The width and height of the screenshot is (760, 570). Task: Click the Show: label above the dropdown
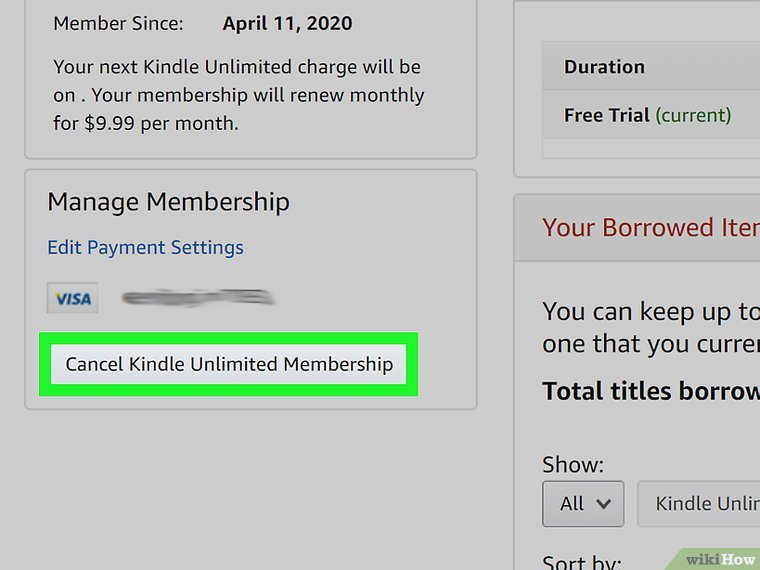573,465
